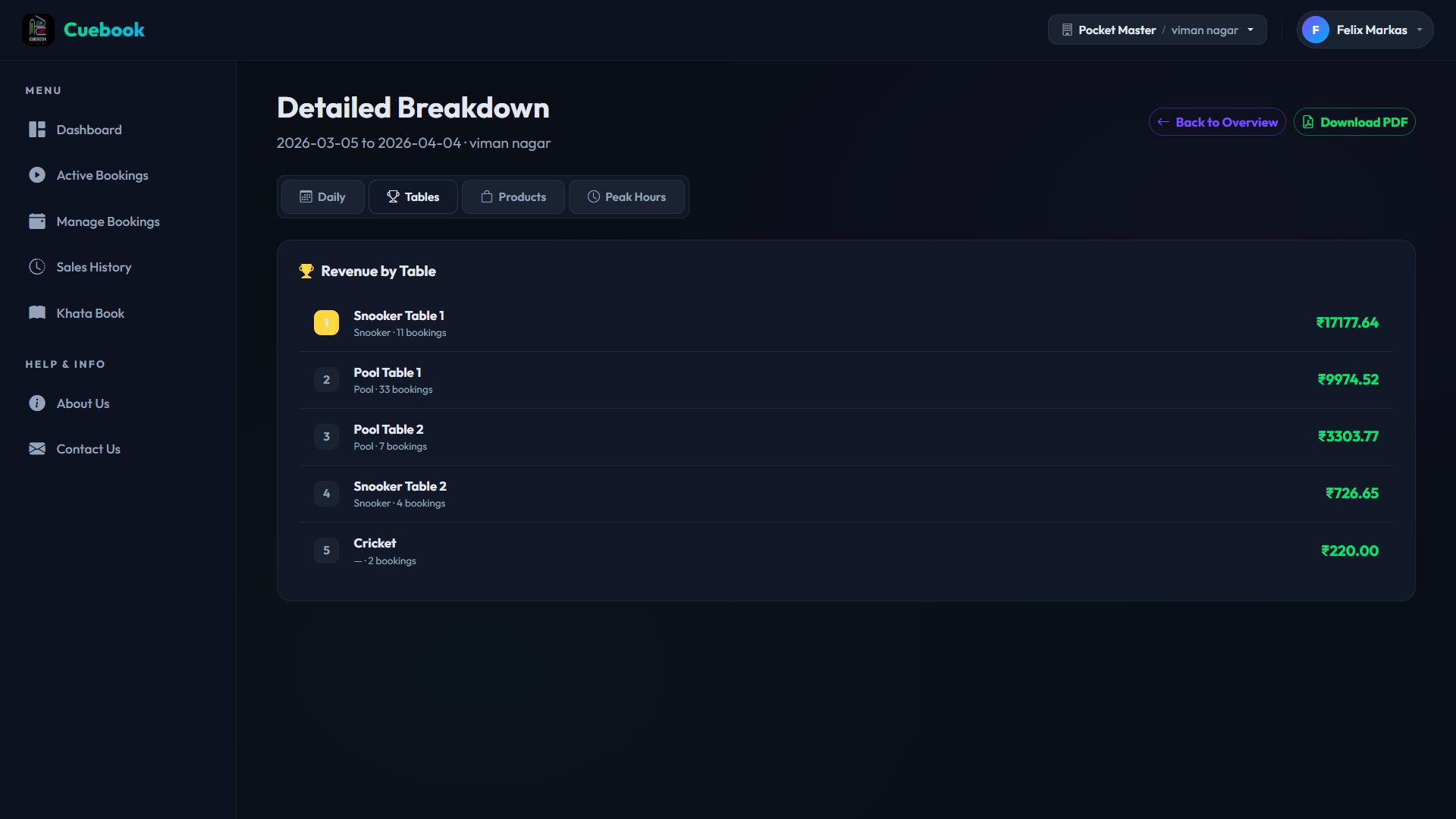
Task: Click the Cuebook logo icon
Action: click(x=38, y=30)
